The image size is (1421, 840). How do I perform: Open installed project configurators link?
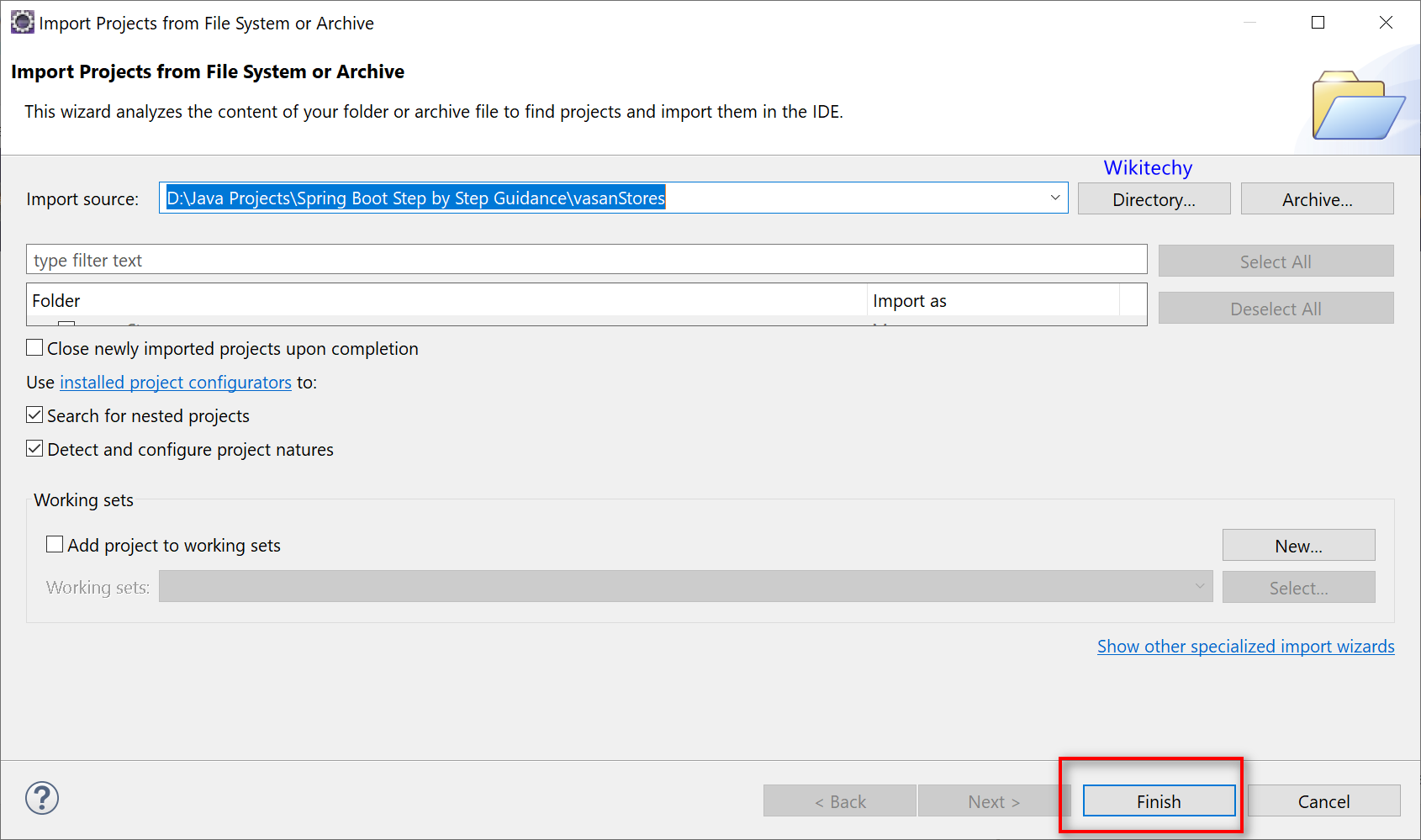(176, 383)
